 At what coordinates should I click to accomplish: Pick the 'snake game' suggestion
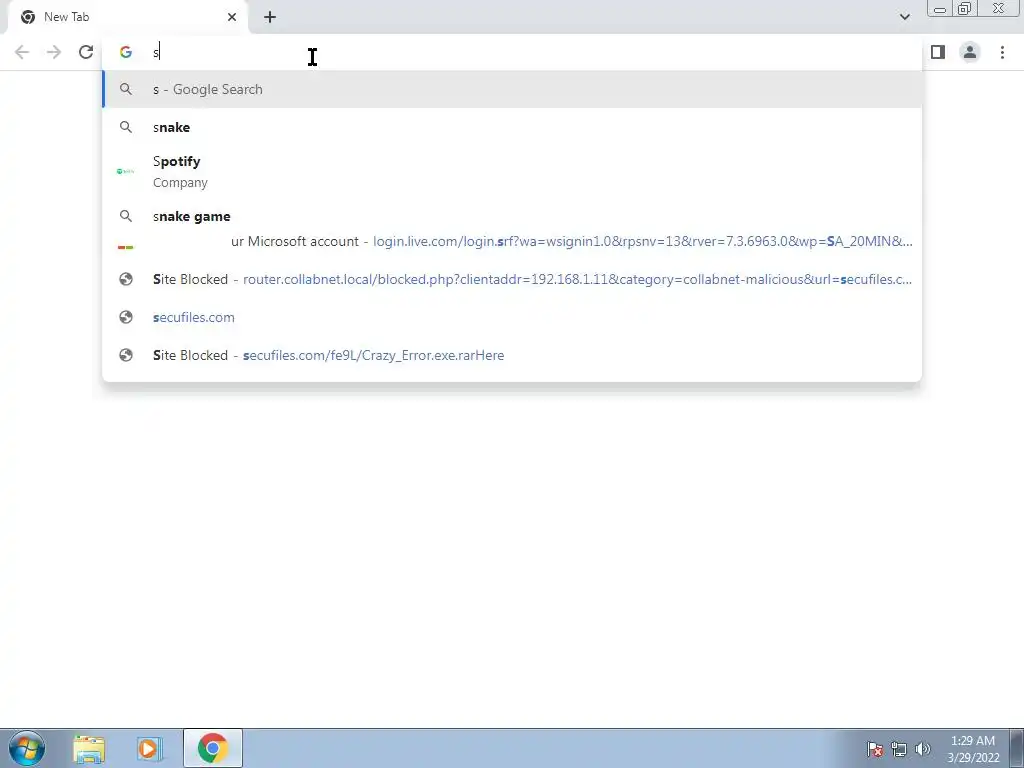tap(512, 216)
